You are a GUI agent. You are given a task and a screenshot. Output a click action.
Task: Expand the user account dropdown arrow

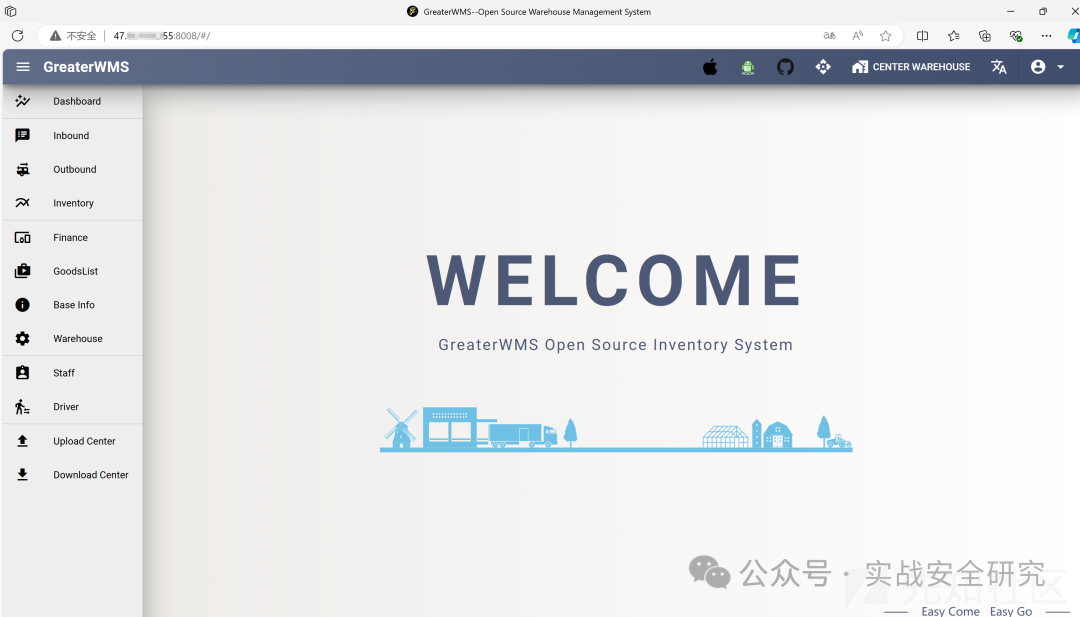click(1061, 67)
